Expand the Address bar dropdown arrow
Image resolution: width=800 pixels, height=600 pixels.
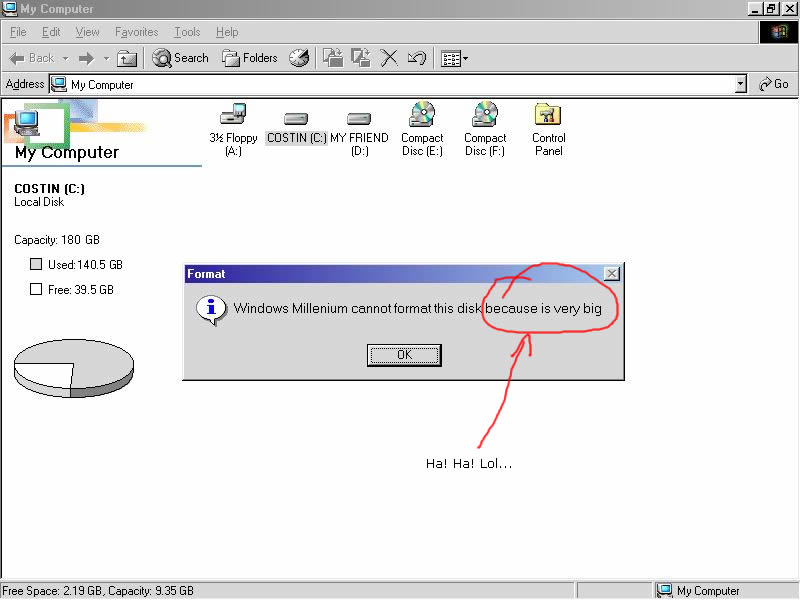pos(740,84)
